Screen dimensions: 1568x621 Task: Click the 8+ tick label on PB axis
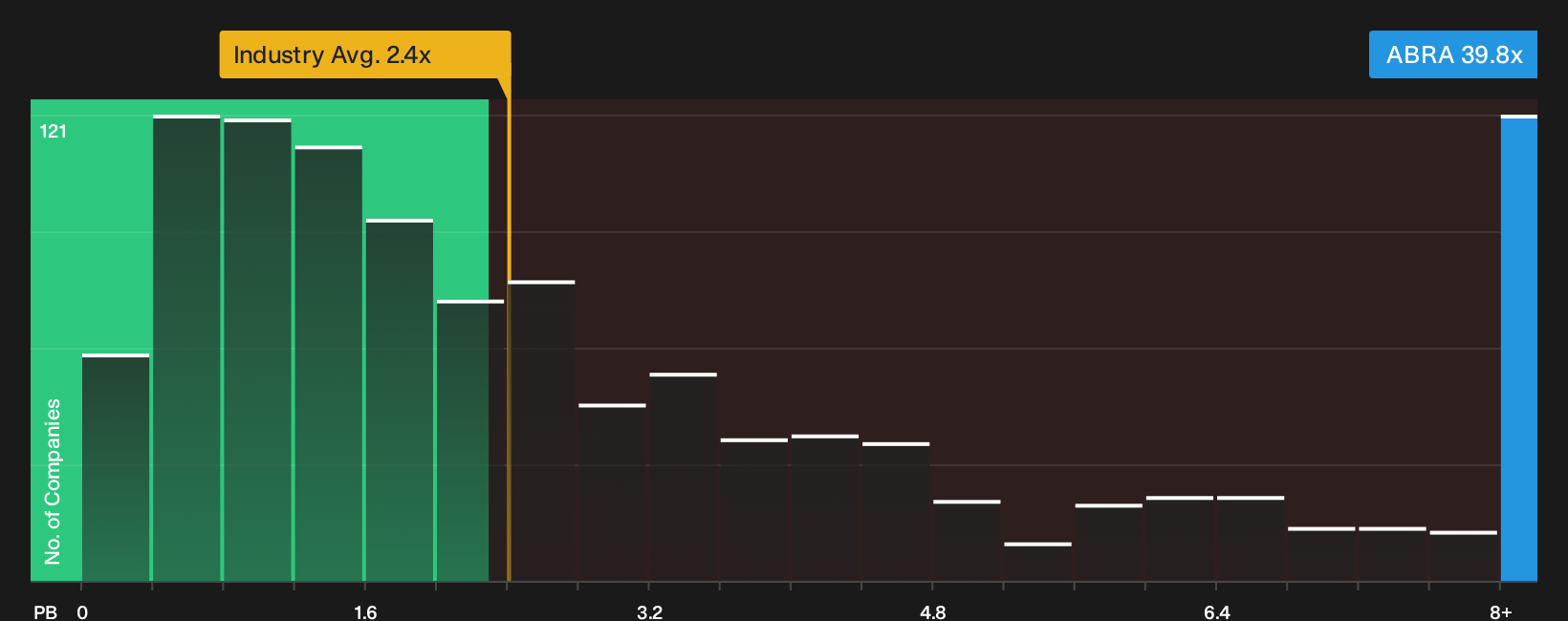coord(1500,612)
